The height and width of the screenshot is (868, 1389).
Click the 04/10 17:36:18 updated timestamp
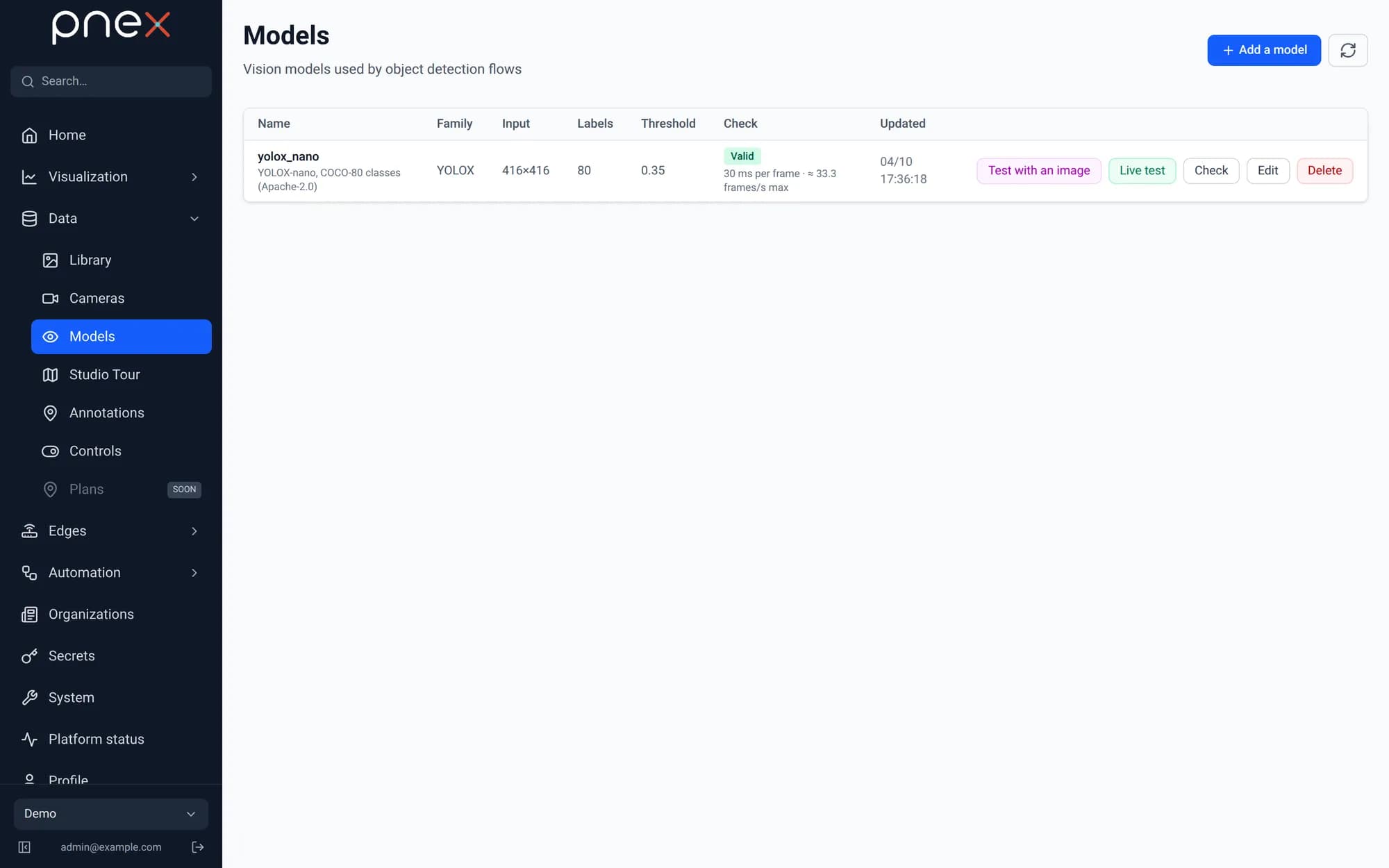[x=903, y=171]
